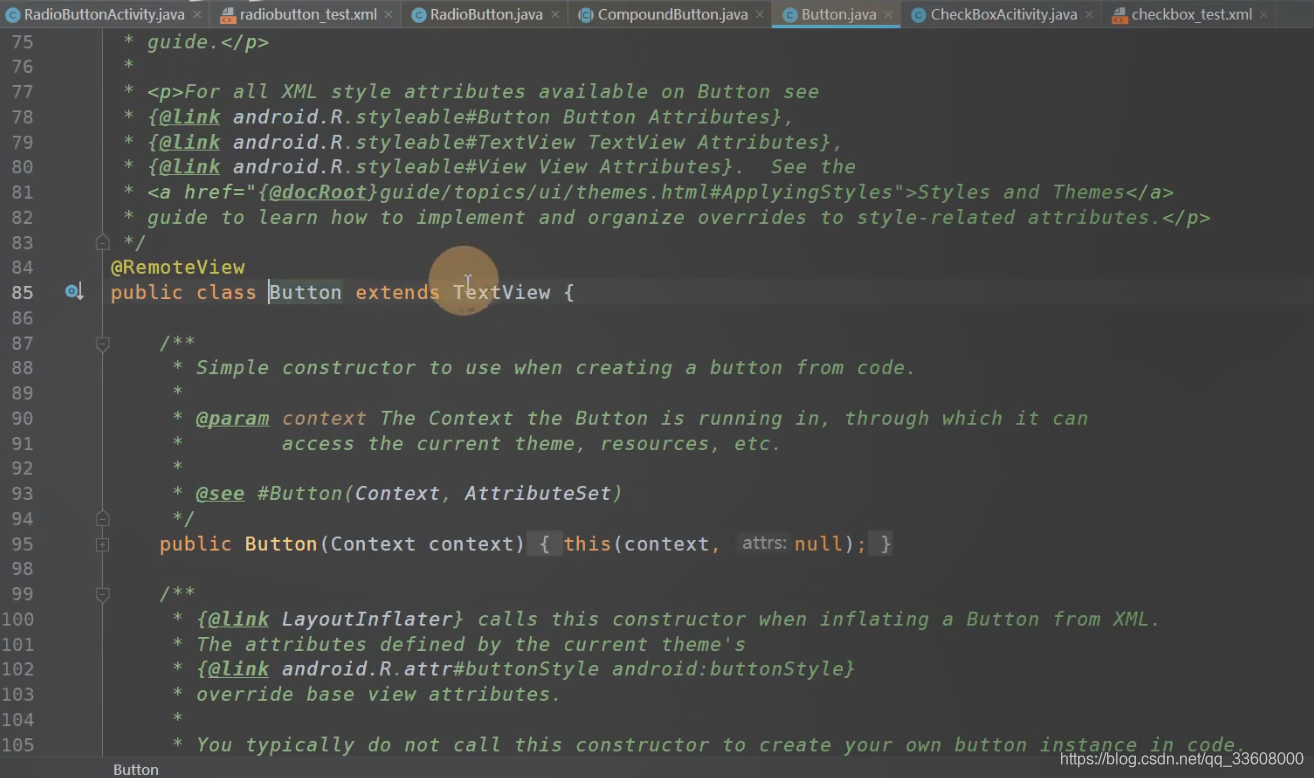Screen dimensions: 1314x778
Task: Expand the folded constructor at line 95
Action: tap(102, 544)
